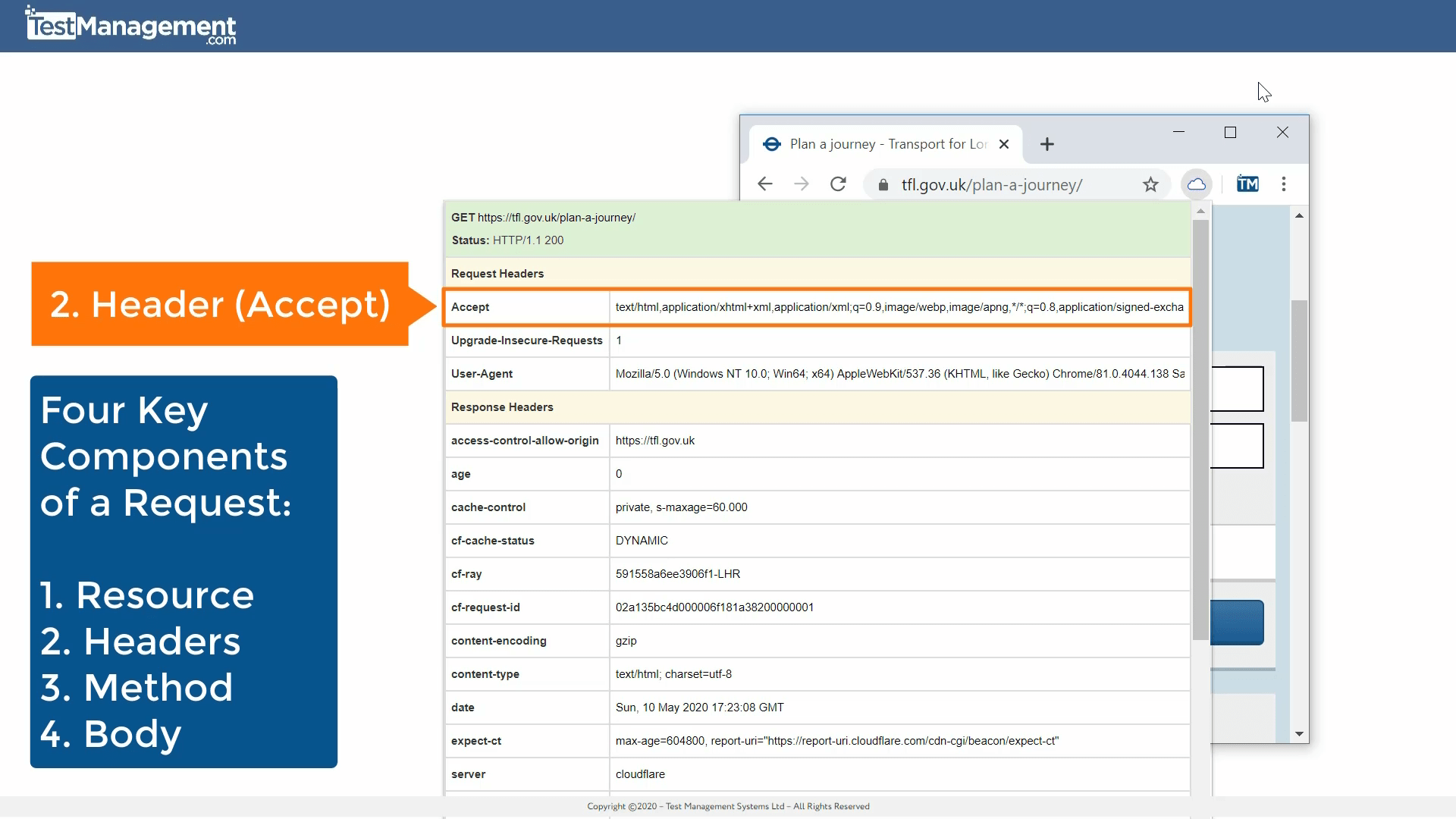Open a new browser tab
The height and width of the screenshot is (819, 1456).
pos(1047,143)
